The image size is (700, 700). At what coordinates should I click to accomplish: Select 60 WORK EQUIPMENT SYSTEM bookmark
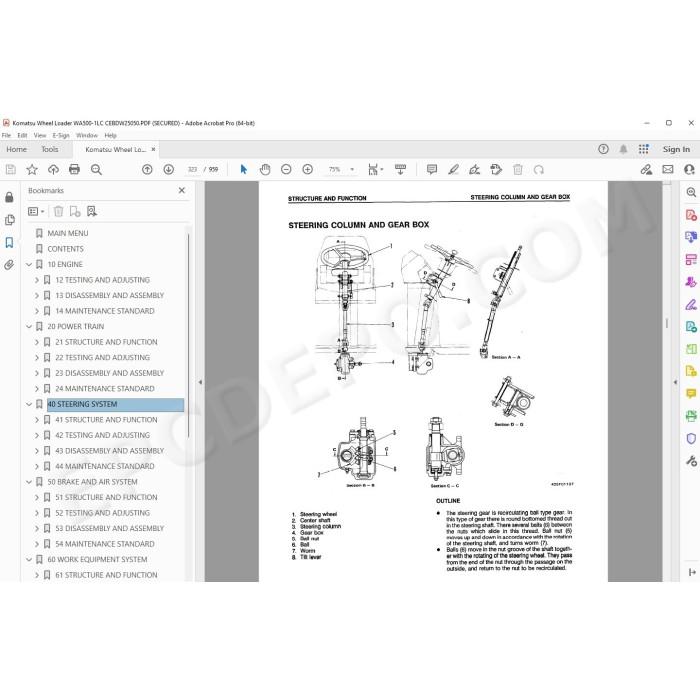pos(97,559)
